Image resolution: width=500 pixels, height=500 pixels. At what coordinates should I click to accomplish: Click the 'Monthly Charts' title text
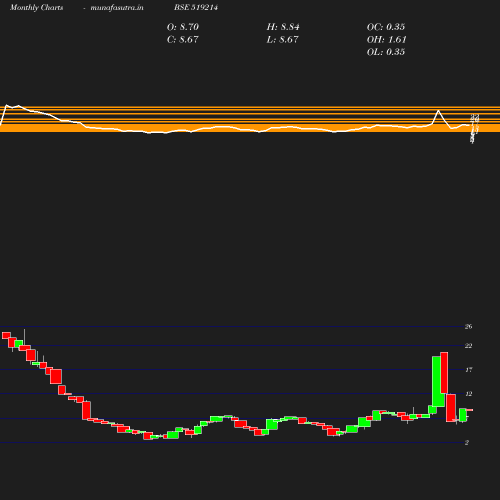point(37,7)
